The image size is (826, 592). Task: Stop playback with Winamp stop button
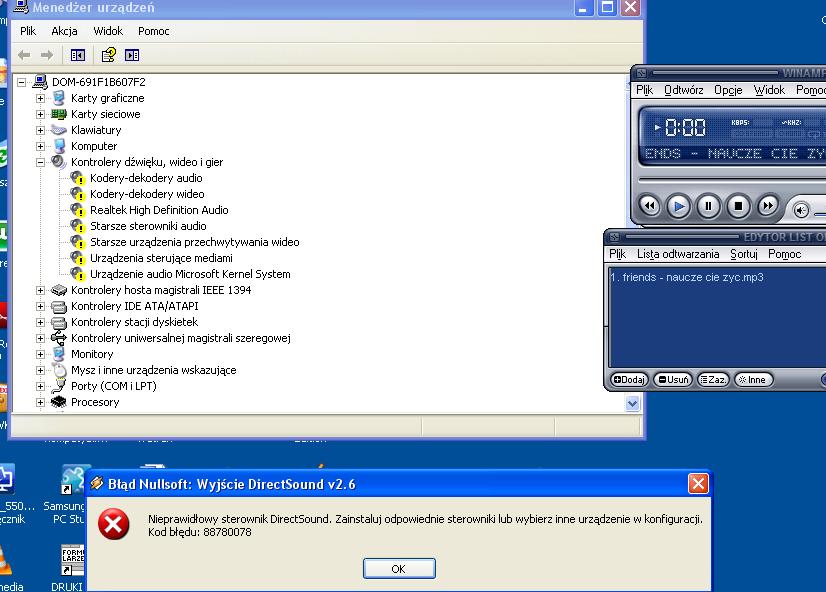coord(739,206)
